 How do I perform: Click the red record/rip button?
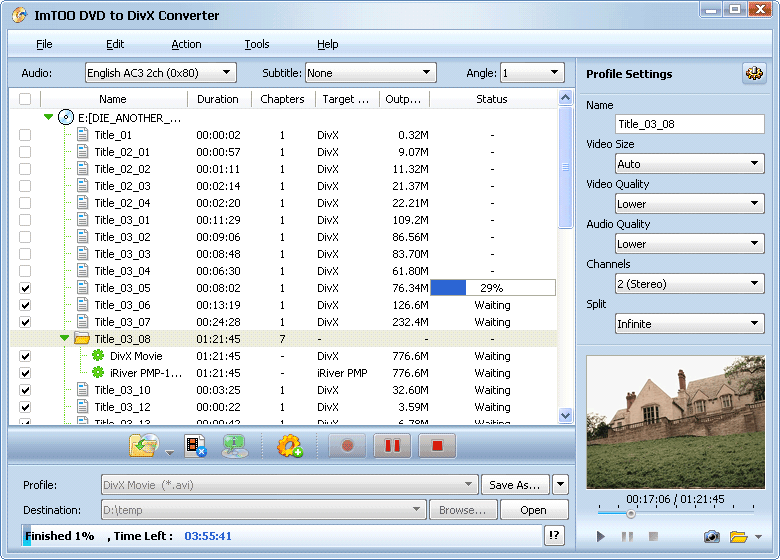(347, 446)
